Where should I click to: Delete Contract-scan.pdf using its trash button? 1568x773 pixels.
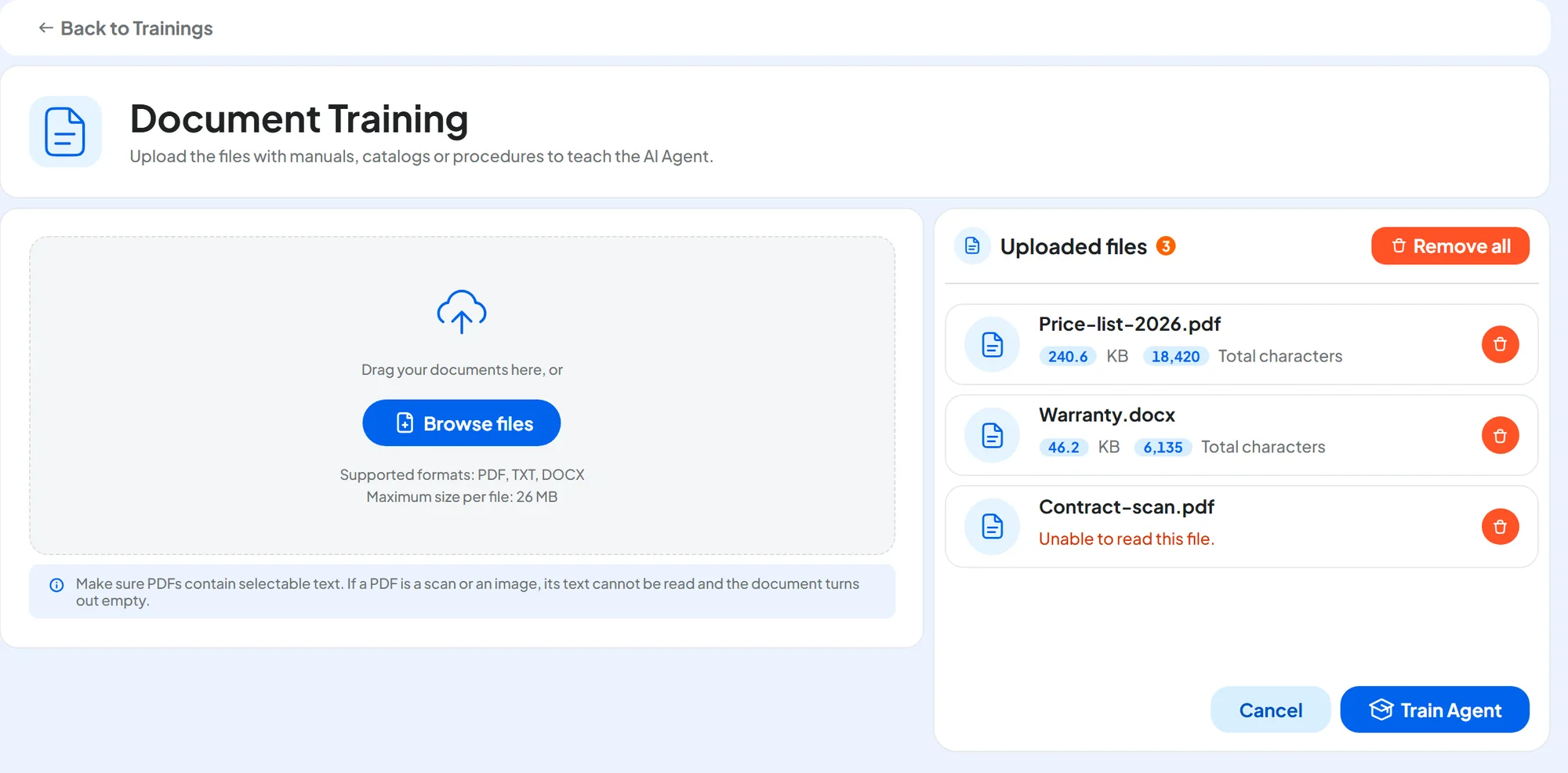coord(1500,526)
